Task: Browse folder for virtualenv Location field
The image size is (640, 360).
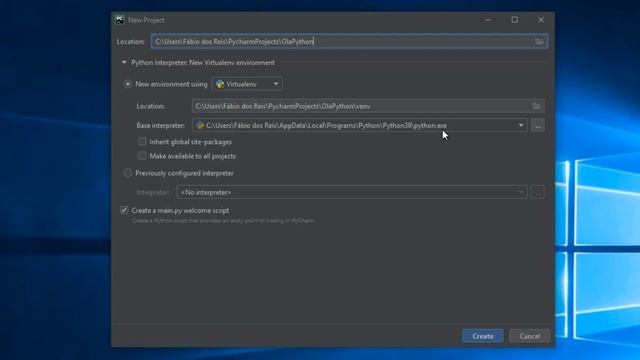Action: coord(536,106)
